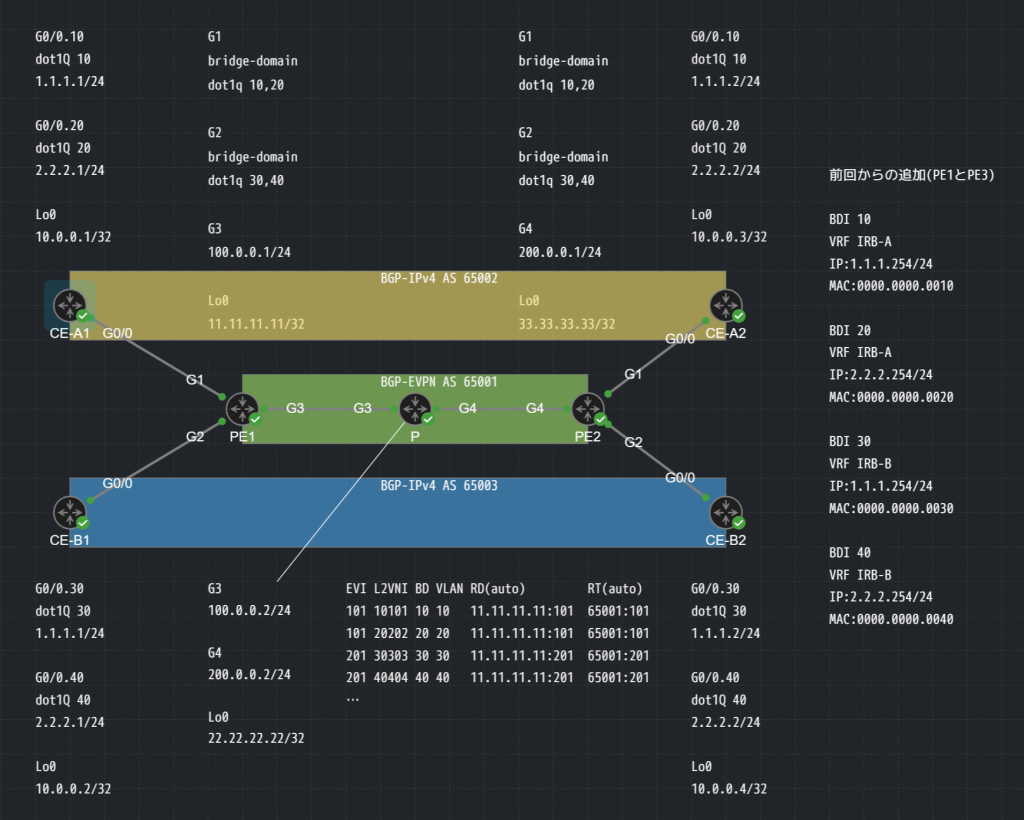Viewport: 1024px width, 820px height.
Task: Select the EVI L2VNI BD VLAN table header
Action: tap(435, 588)
